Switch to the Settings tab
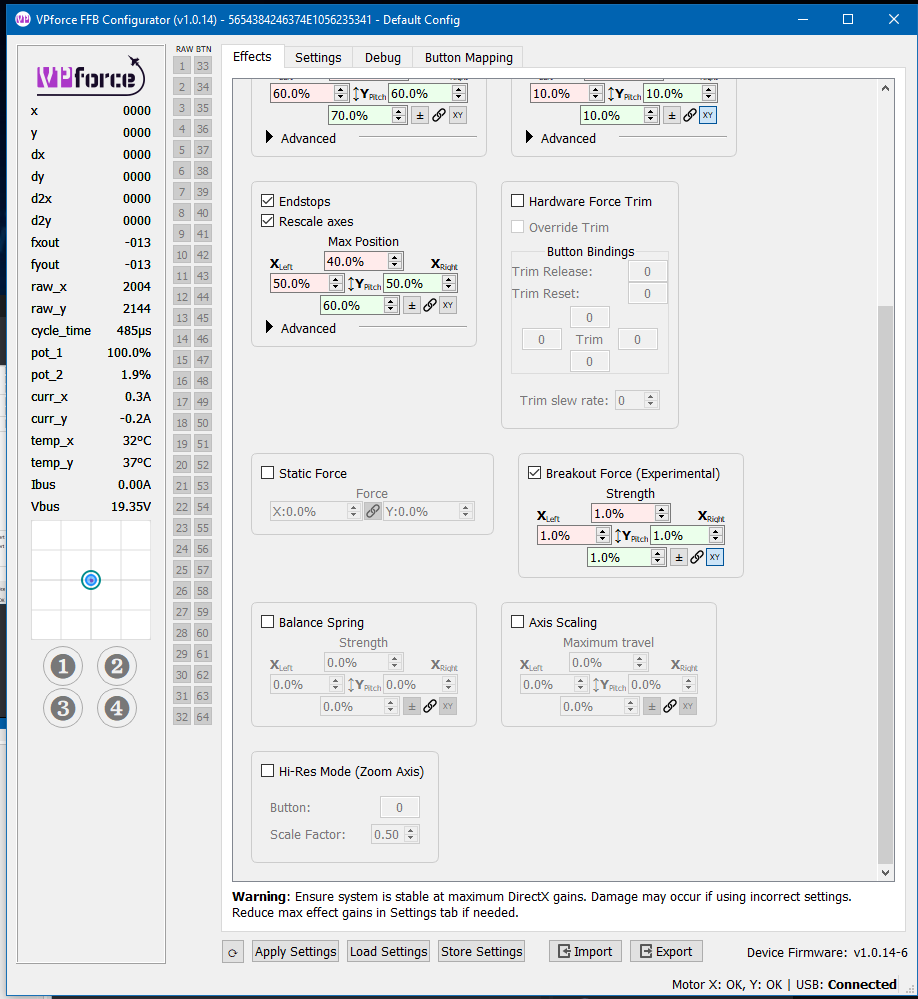This screenshot has width=918, height=999. point(318,57)
